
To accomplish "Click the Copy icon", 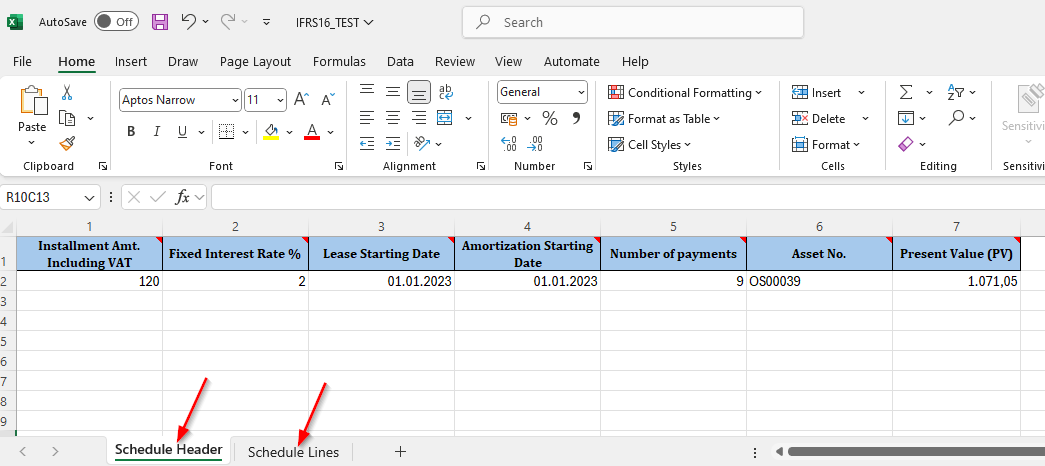I will [67, 118].
